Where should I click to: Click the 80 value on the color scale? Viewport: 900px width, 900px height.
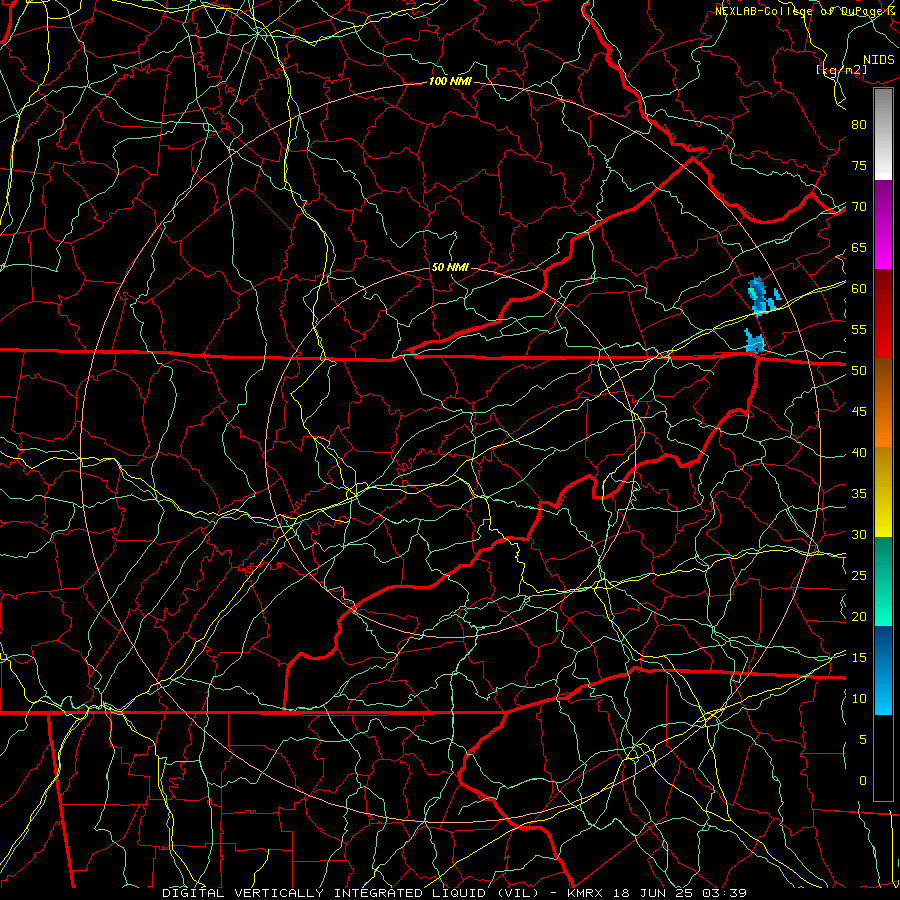pos(859,125)
